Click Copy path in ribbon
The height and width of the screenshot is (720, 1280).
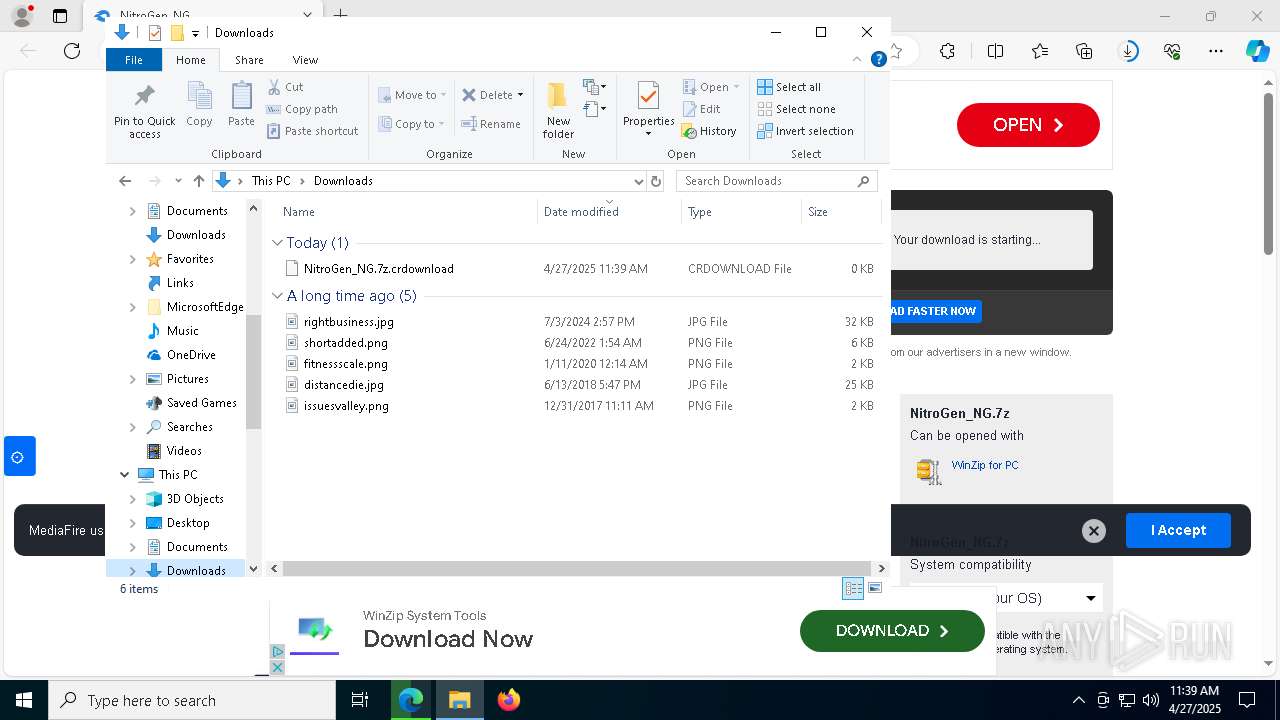click(x=302, y=109)
